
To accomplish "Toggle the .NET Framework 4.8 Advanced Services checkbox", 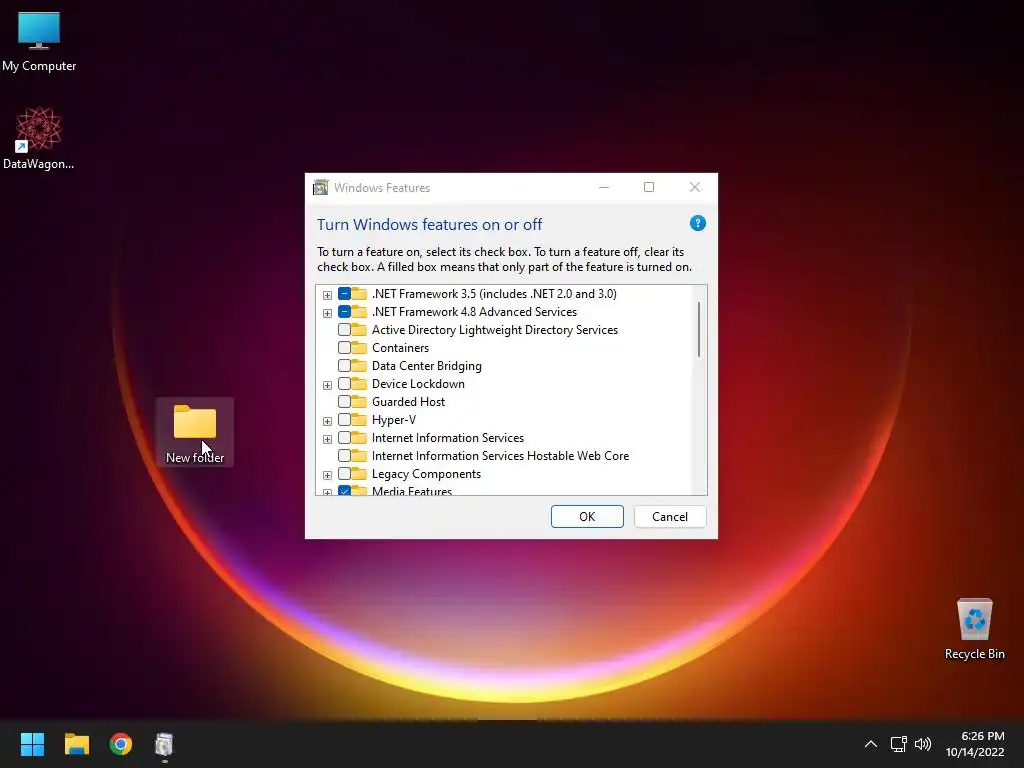I will [344, 312].
